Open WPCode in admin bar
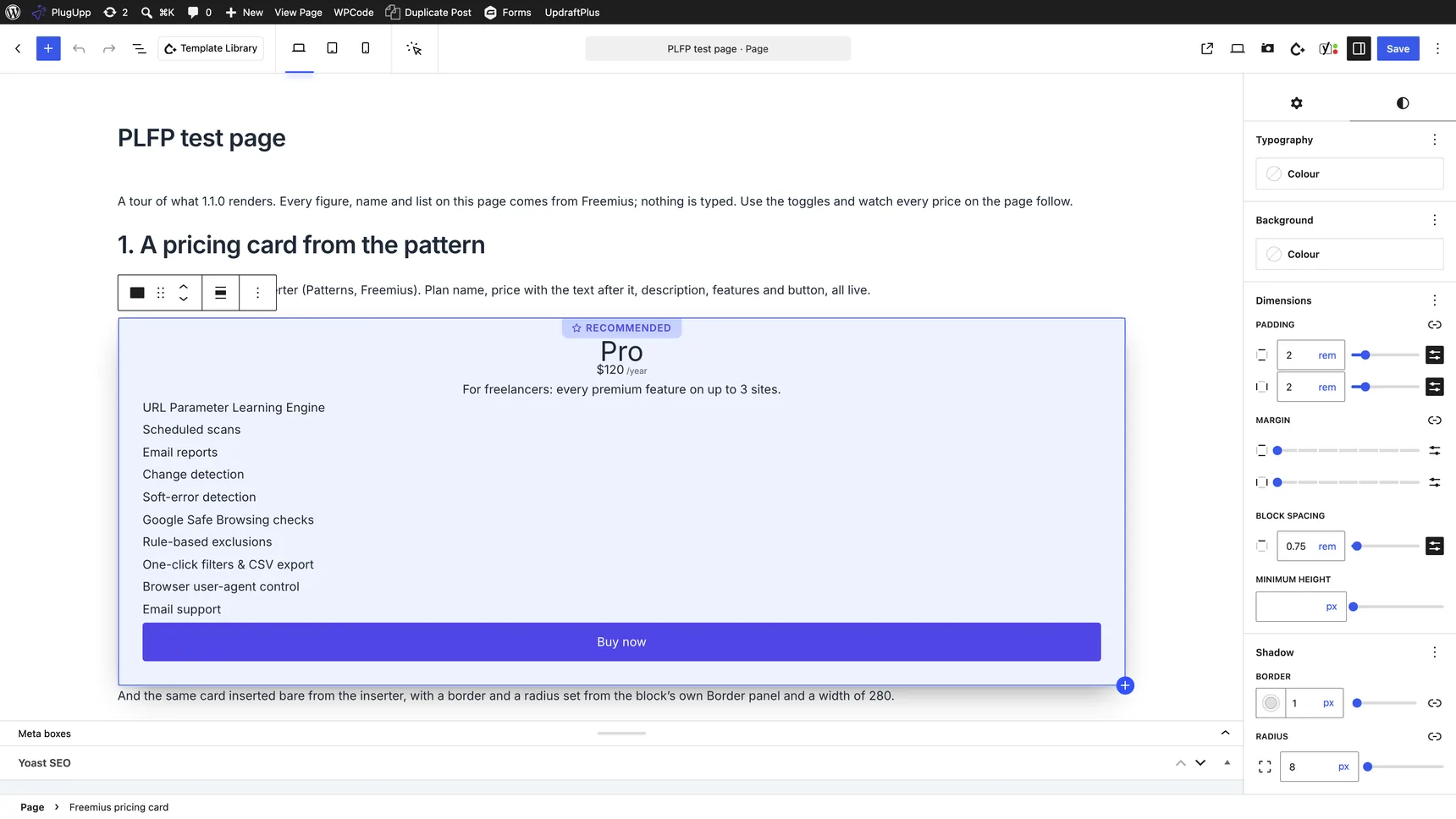This screenshot has width=1456, height=819. pos(353,12)
